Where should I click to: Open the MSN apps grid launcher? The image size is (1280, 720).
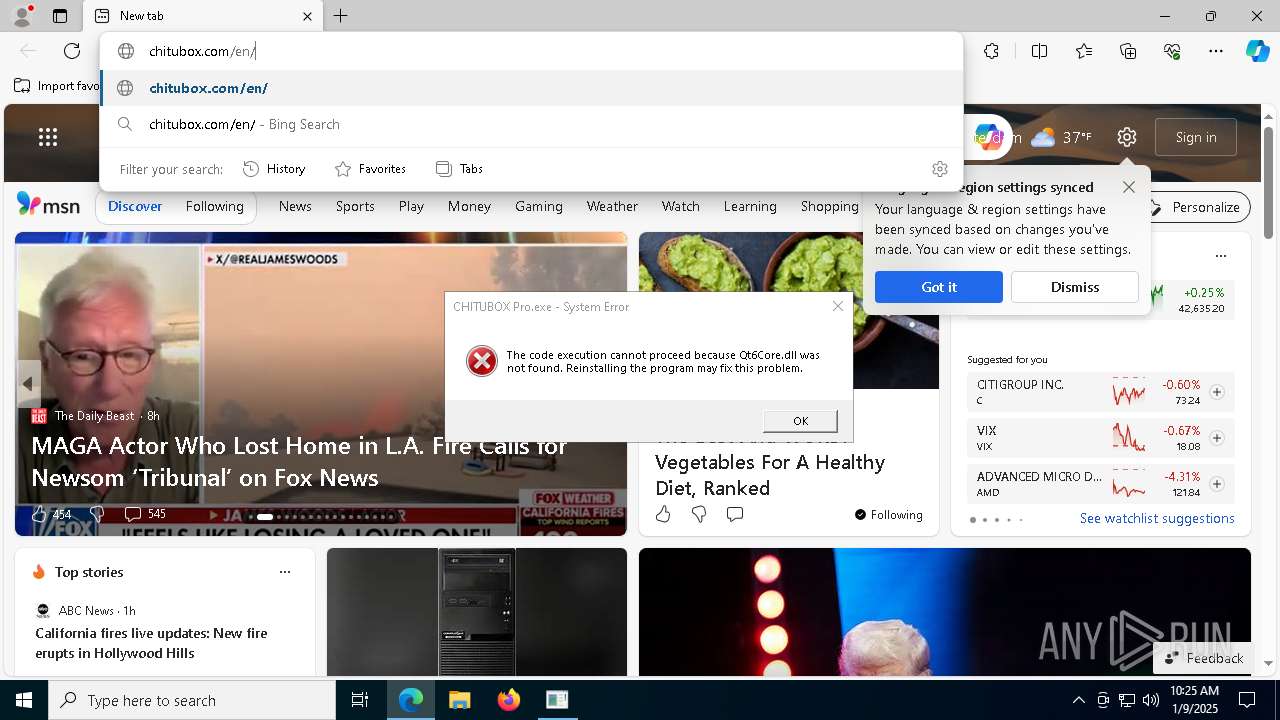[x=48, y=137]
